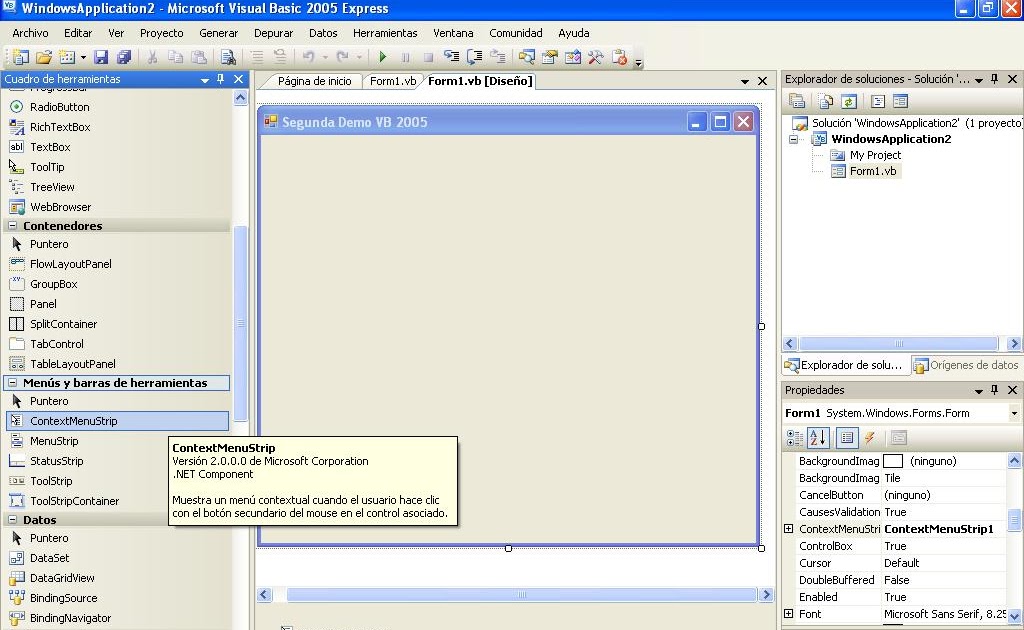Click Refresh in Solution Explorer toolbar
Image resolution: width=1024 pixels, height=630 pixels.
point(848,101)
